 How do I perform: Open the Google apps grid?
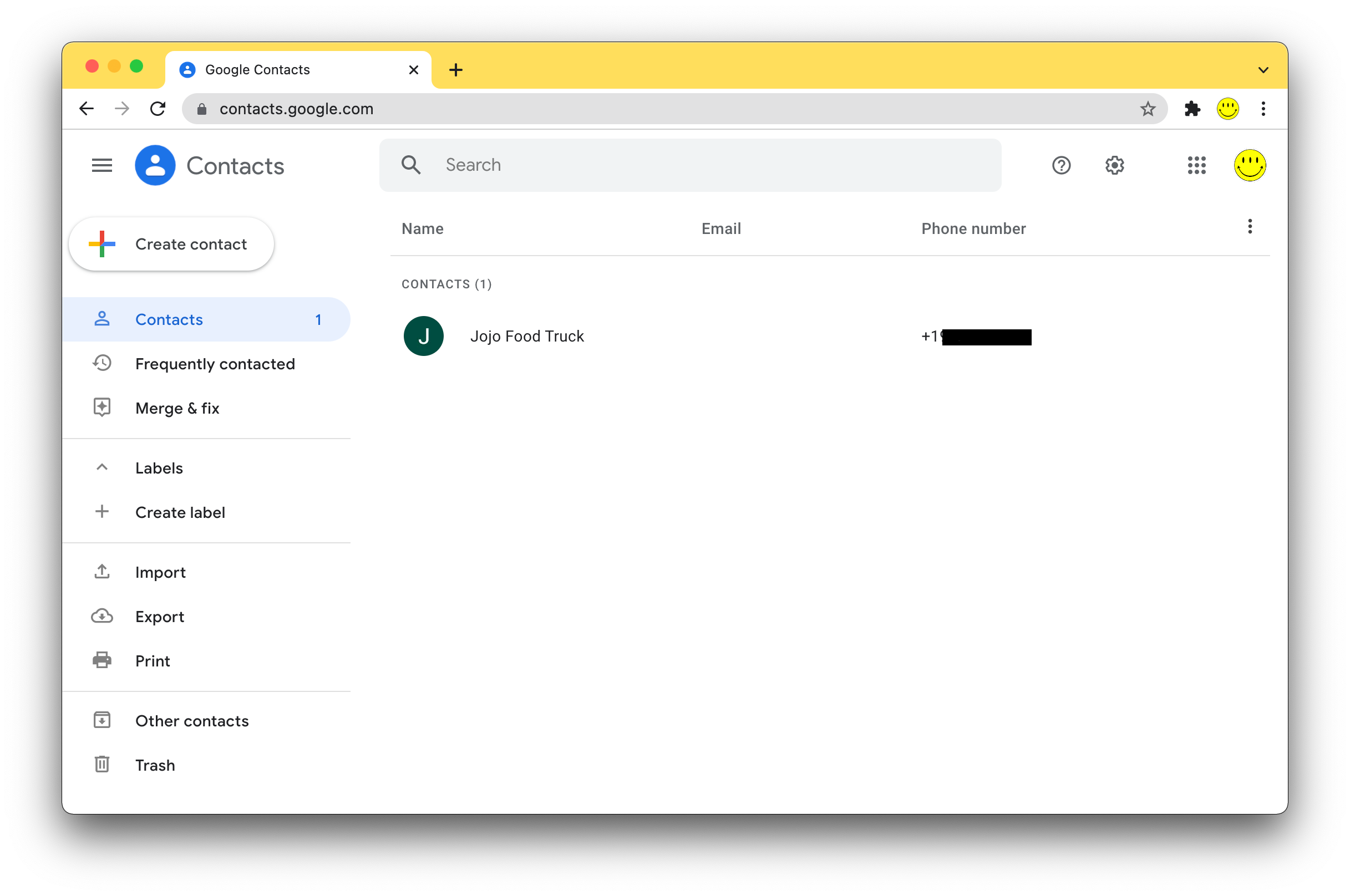pyautogui.click(x=1197, y=166)
